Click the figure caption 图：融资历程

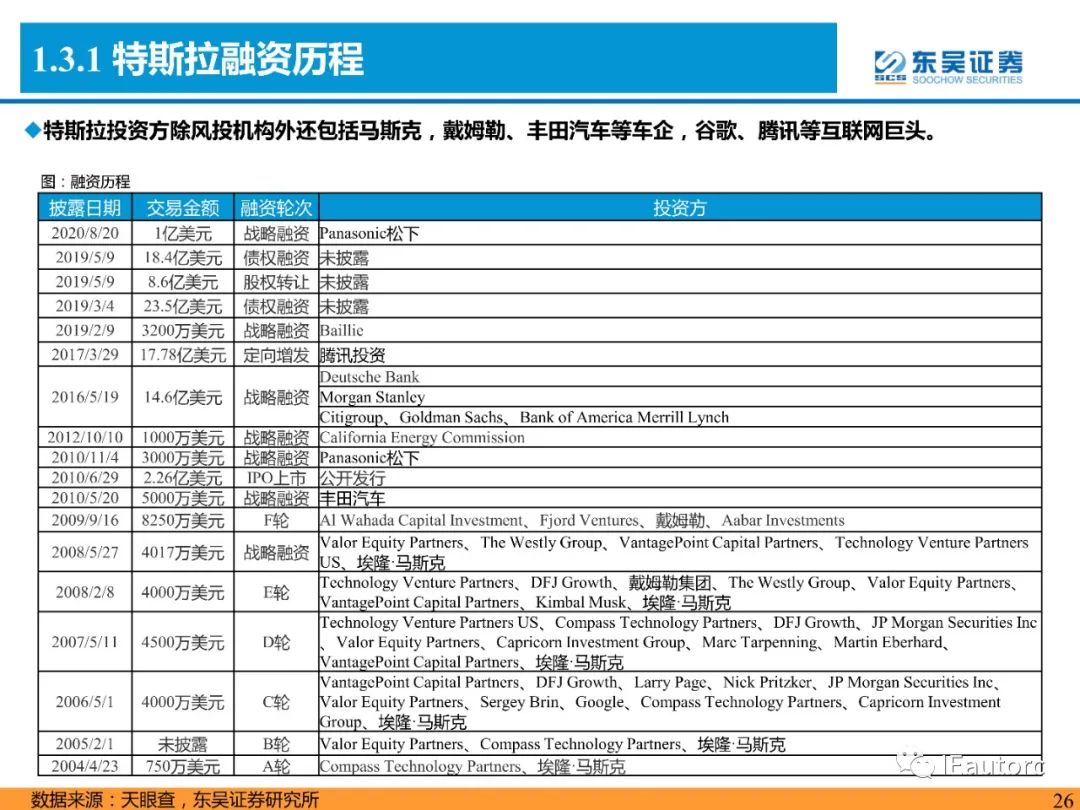(85, 182)
